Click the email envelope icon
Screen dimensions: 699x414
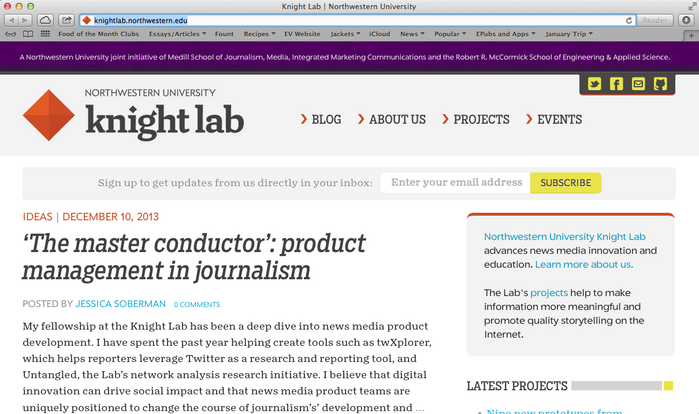pyautogui.click(x=638, y=84)
